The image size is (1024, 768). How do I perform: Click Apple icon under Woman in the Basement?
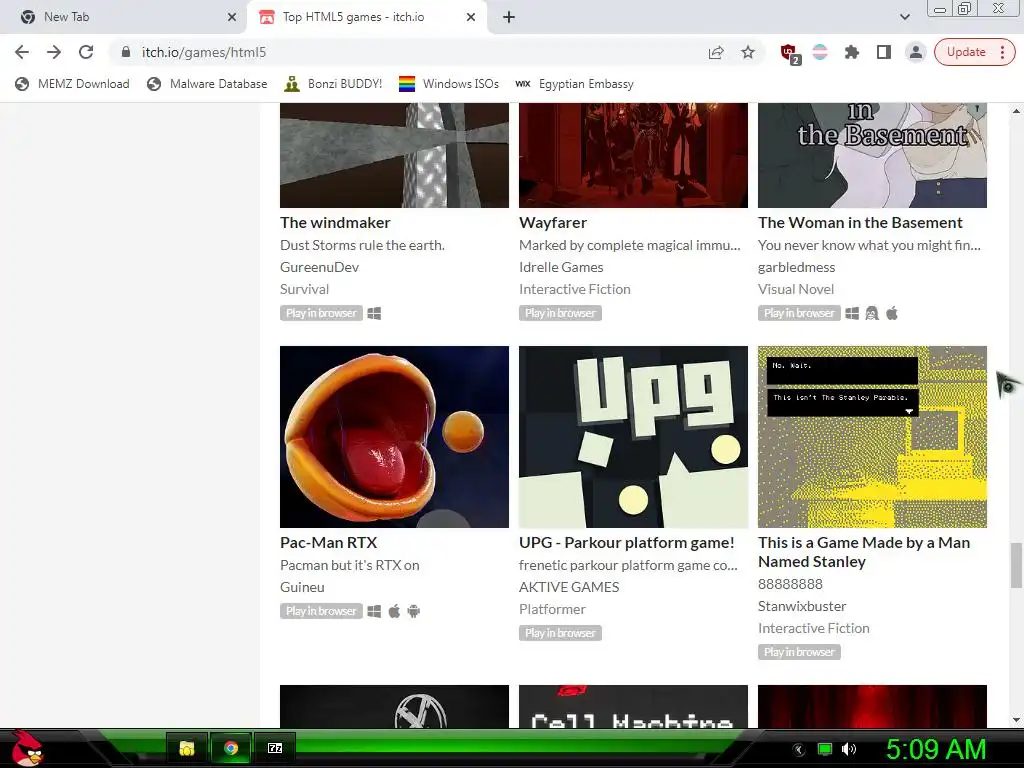892,313
